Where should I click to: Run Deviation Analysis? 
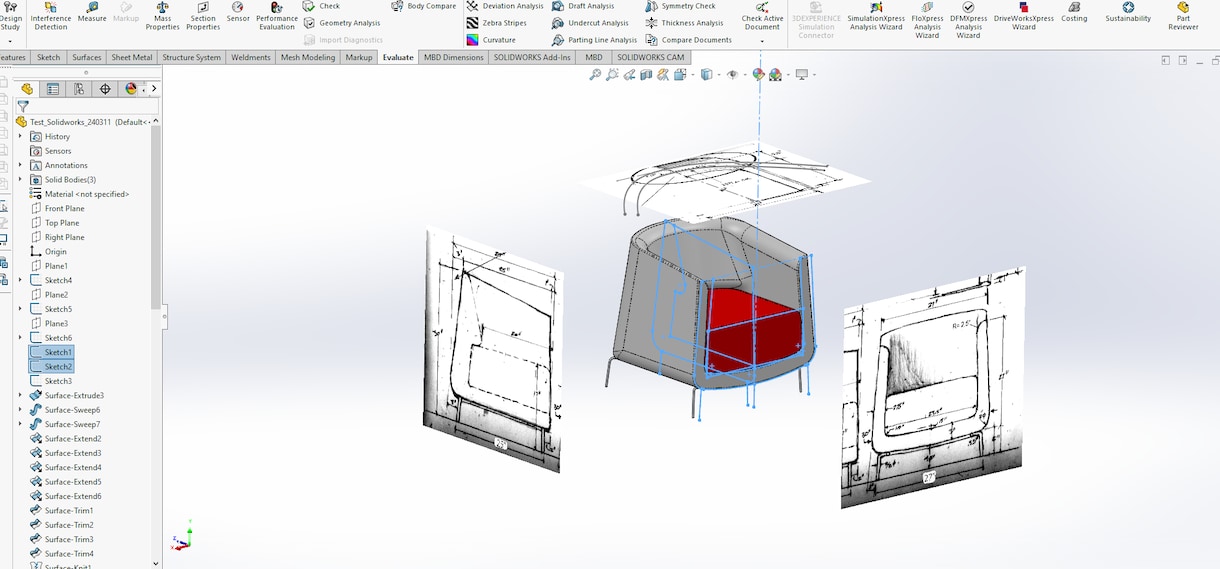[x=505, y=6]
